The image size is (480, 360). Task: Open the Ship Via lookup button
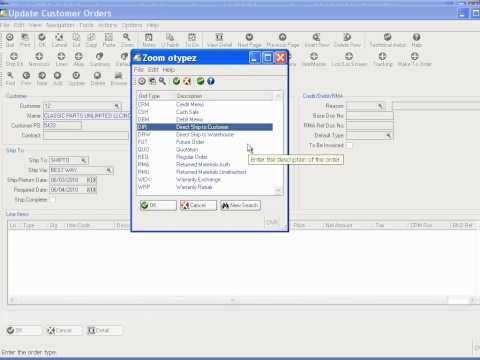109,170
